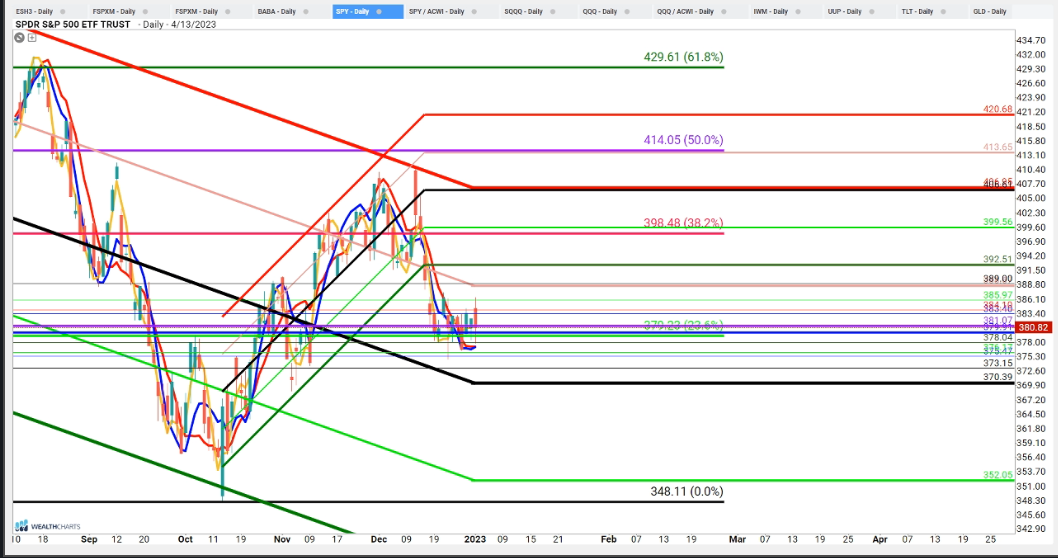Click the red 380.82 current price tag
This screenshot has width=1058, height=558.
click(1033, 327)
